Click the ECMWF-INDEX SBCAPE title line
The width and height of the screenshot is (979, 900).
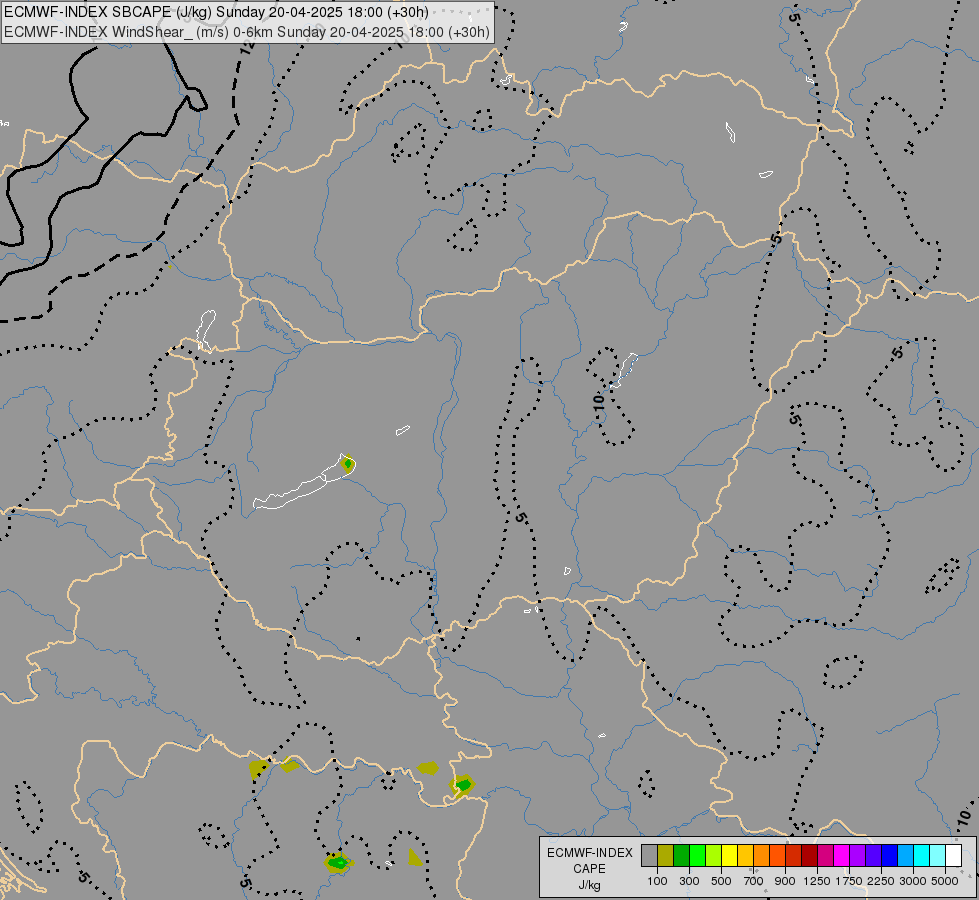pos(216,12)
